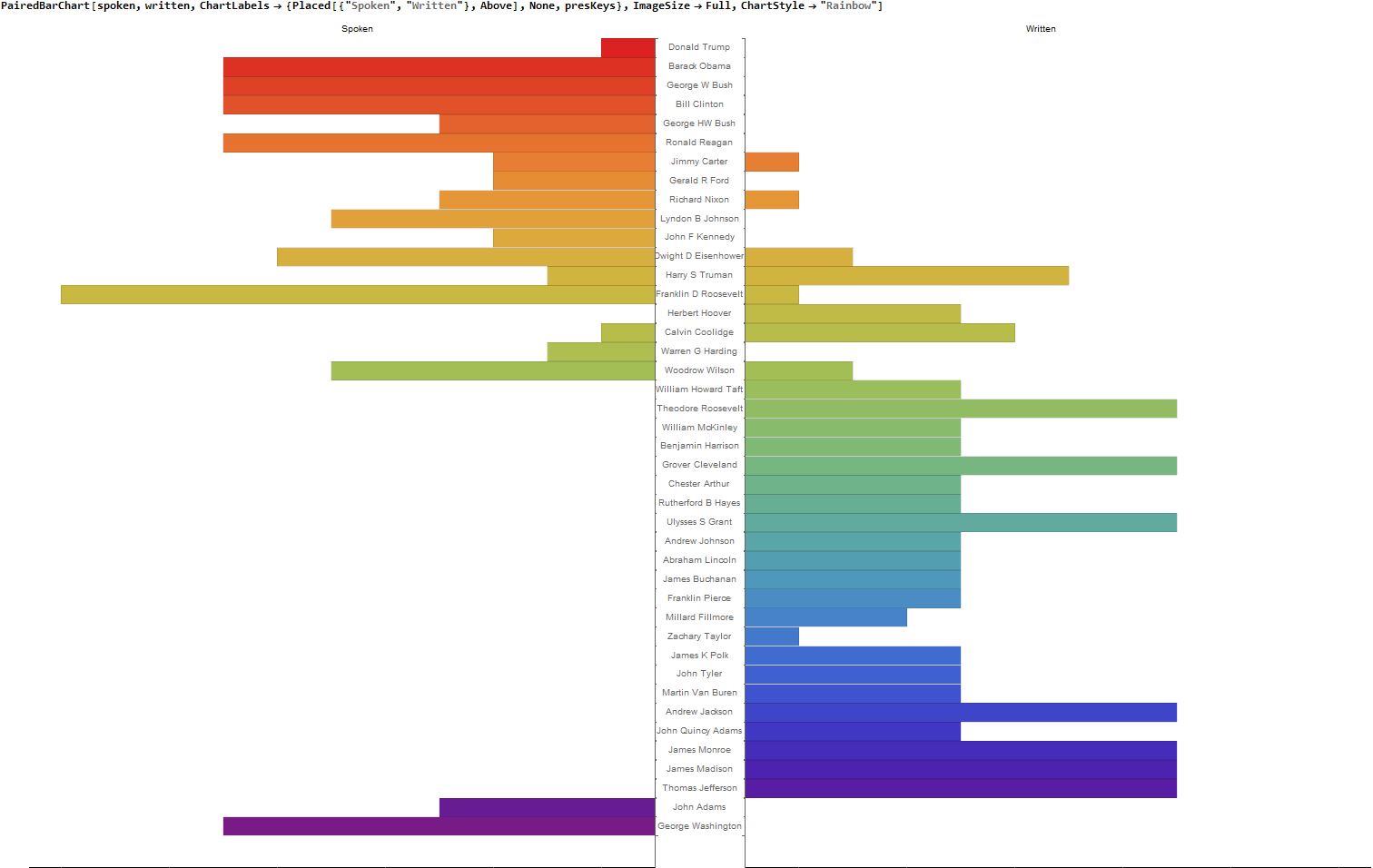The image size is (1373, 868).
Task: Select Gerald R Ford's Spoken bar
Action: [574, 181]
